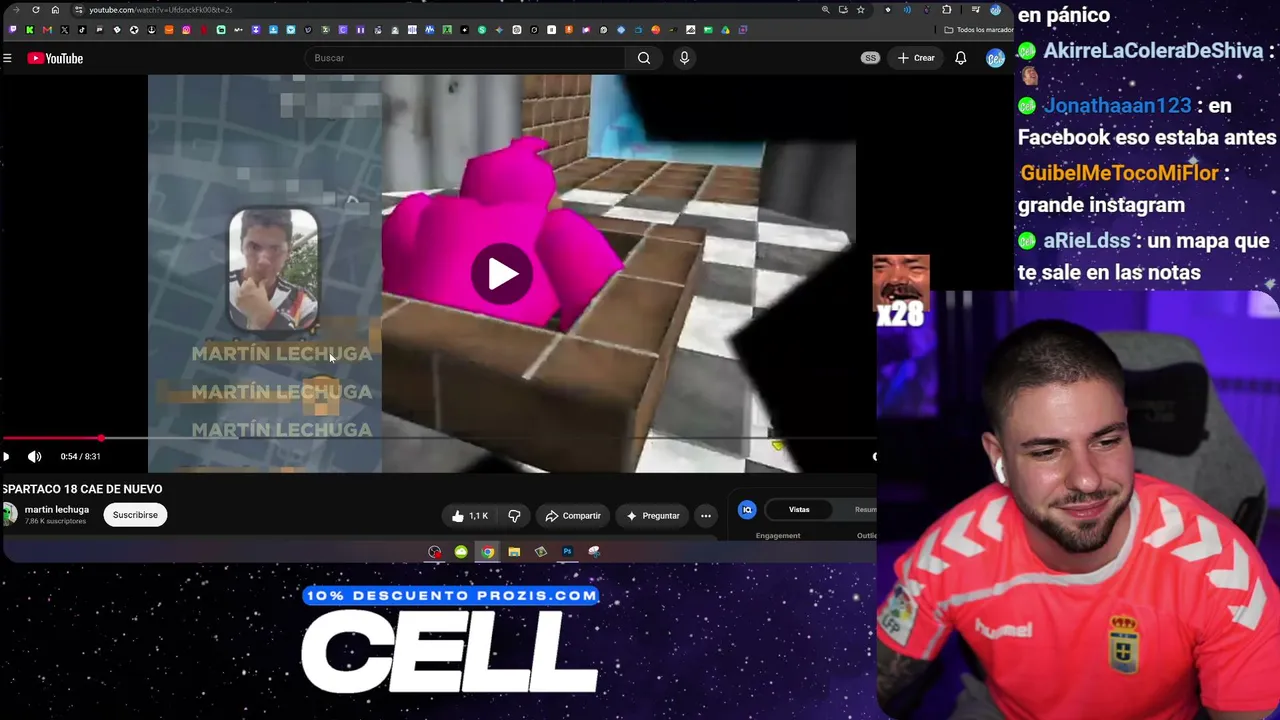Viewport: 1280px width, 720px height.
Task: Select the Vistas tab
Action: [x=799, y=510]
